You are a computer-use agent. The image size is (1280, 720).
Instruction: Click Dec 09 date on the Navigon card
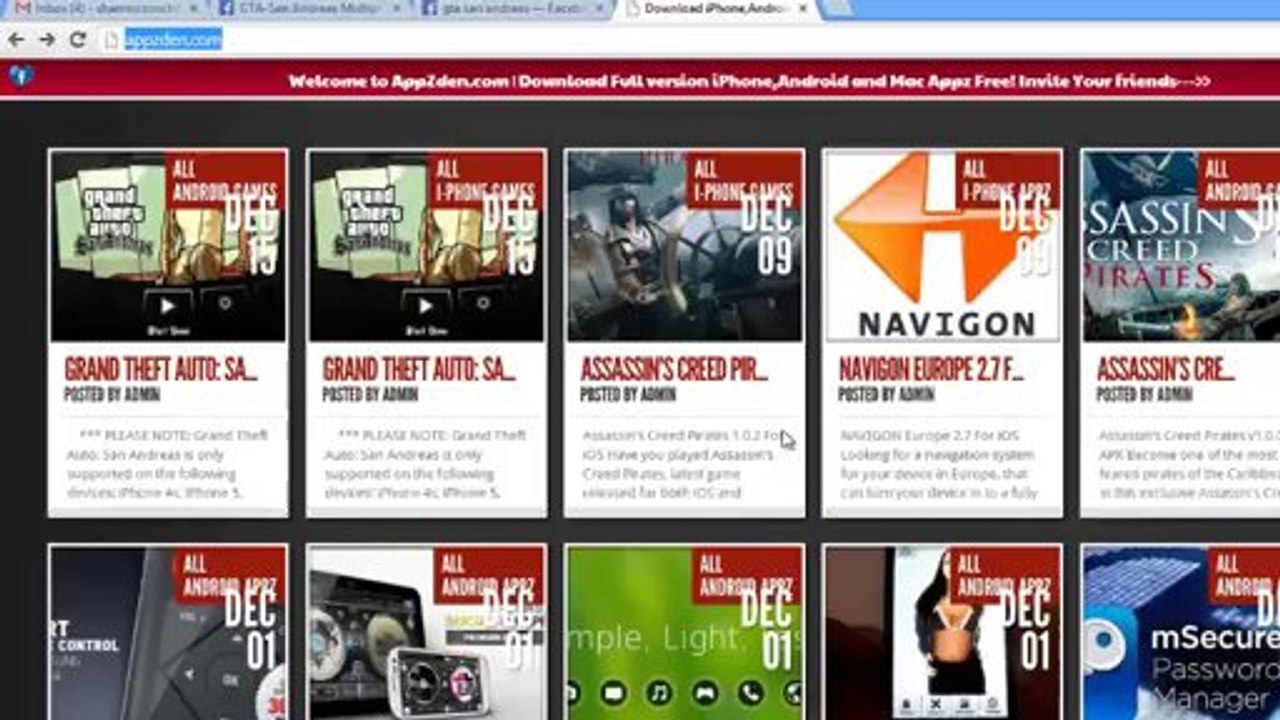point(1026,234)
